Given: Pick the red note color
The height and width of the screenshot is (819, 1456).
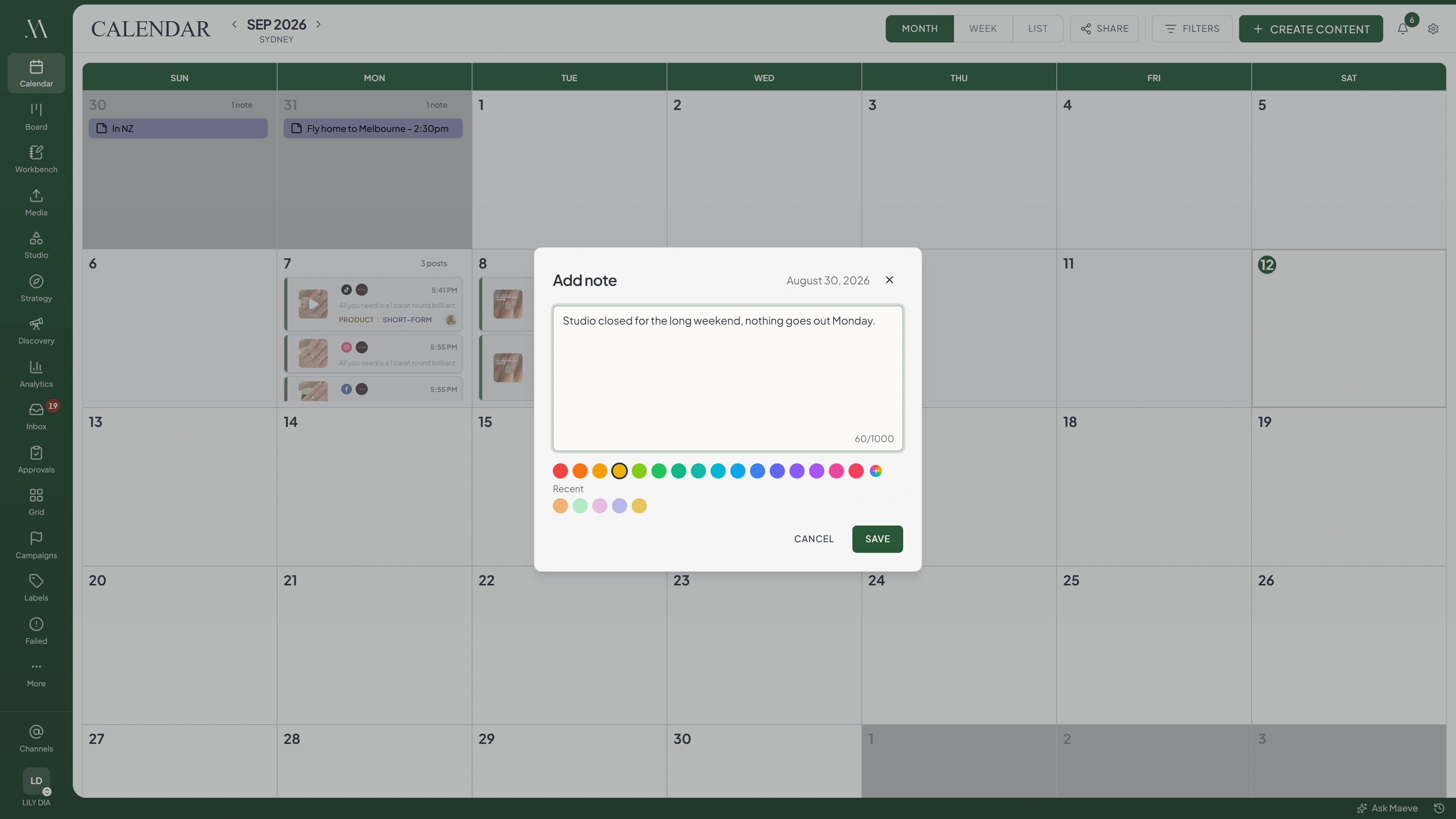Looking at the screenshot, I should [x=560, y=471].
